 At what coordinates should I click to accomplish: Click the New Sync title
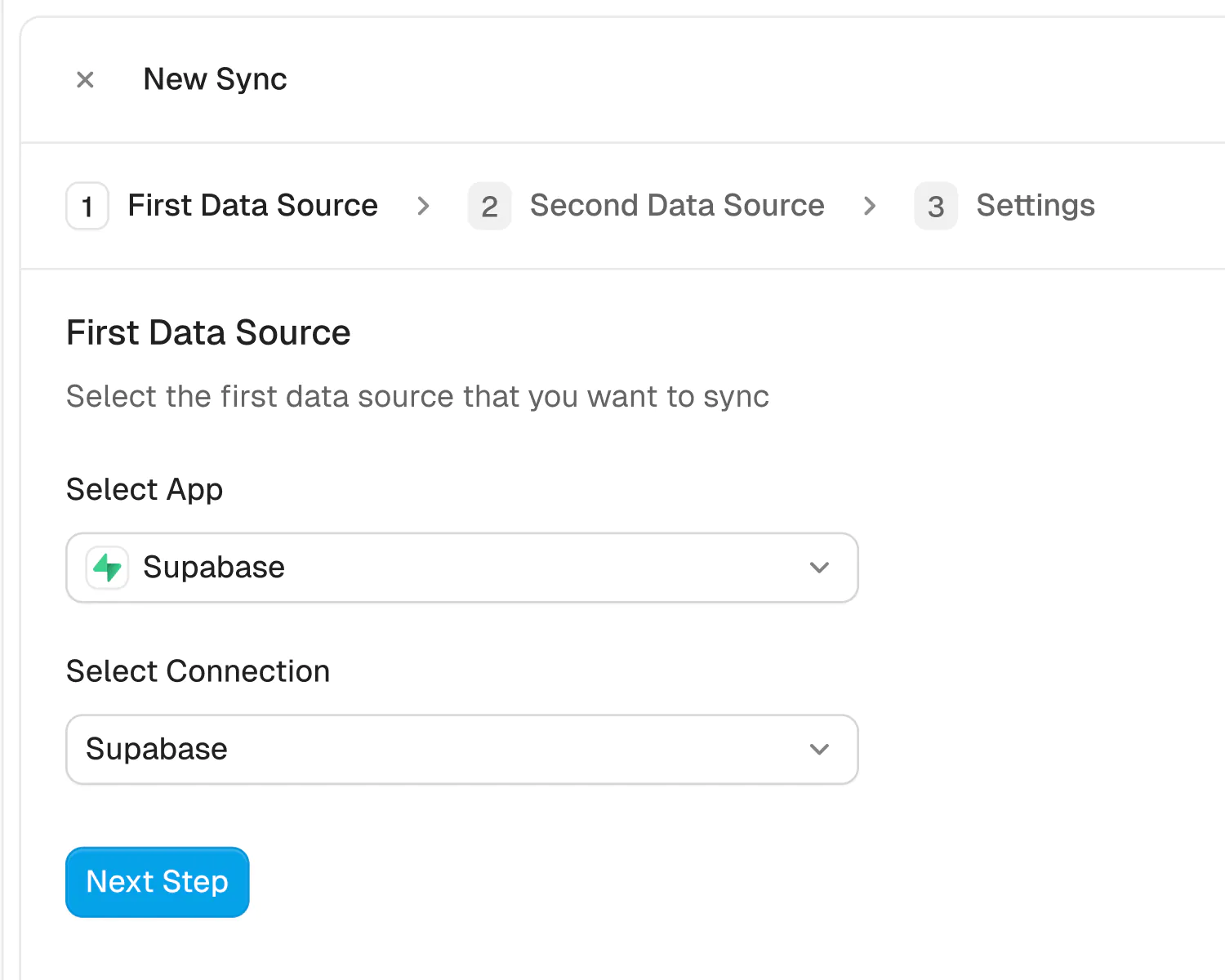tap(215, 79)
